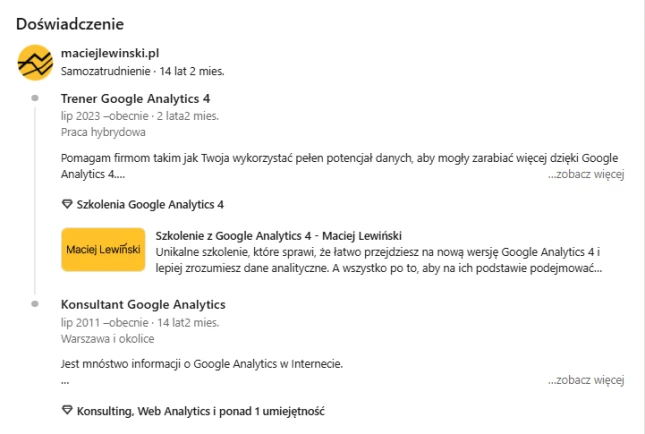645x434 pixels.
Task: Expand the Trener Google Analytics 4 description with zobacz więcej
Action: pos(586,174)
